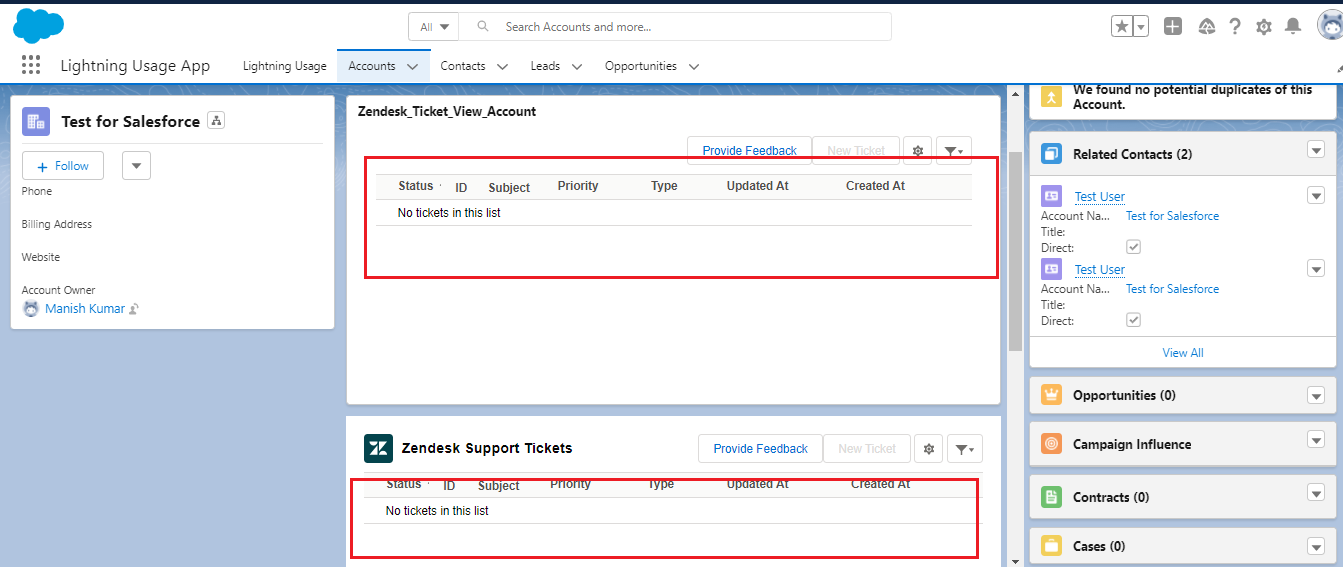Open the App Launcher grid icon
1343x567 pixels.
(x=31, y=66)
